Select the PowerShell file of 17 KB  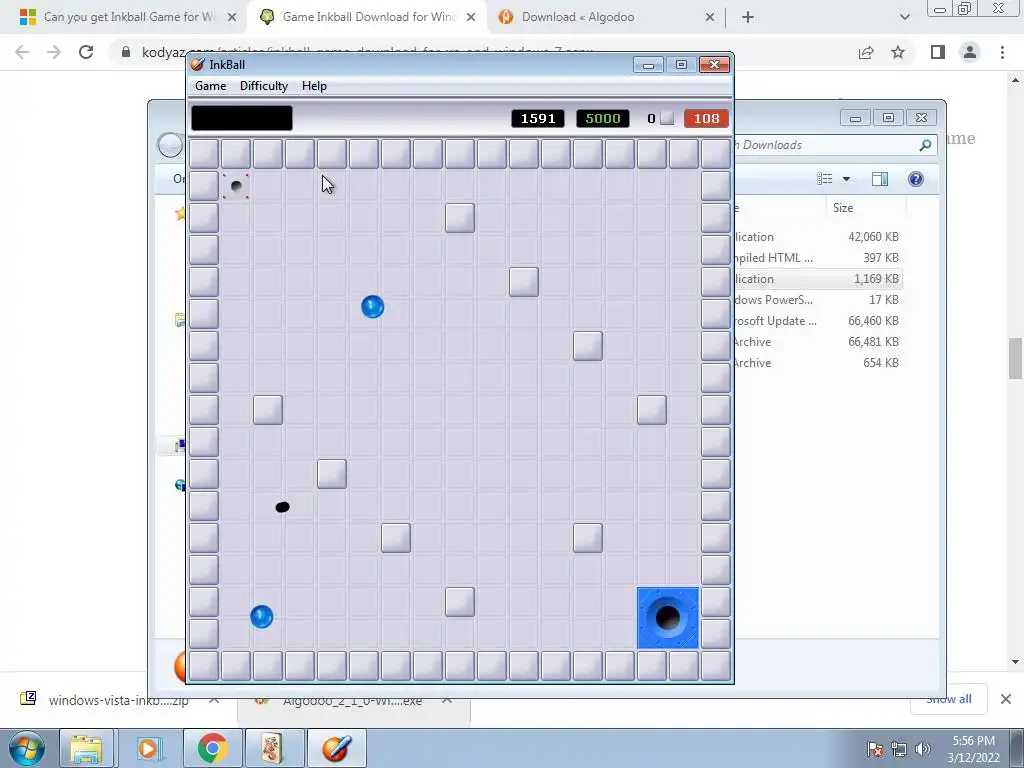click(x=816, y=299)
